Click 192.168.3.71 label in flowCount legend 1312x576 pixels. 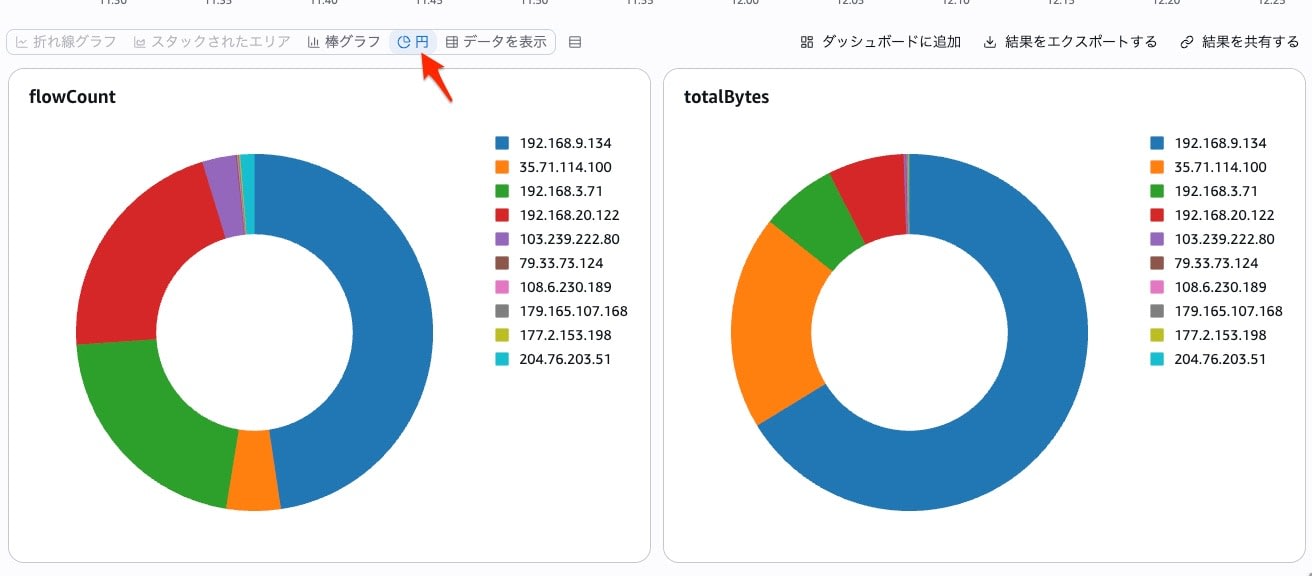(x=561, y=191)
